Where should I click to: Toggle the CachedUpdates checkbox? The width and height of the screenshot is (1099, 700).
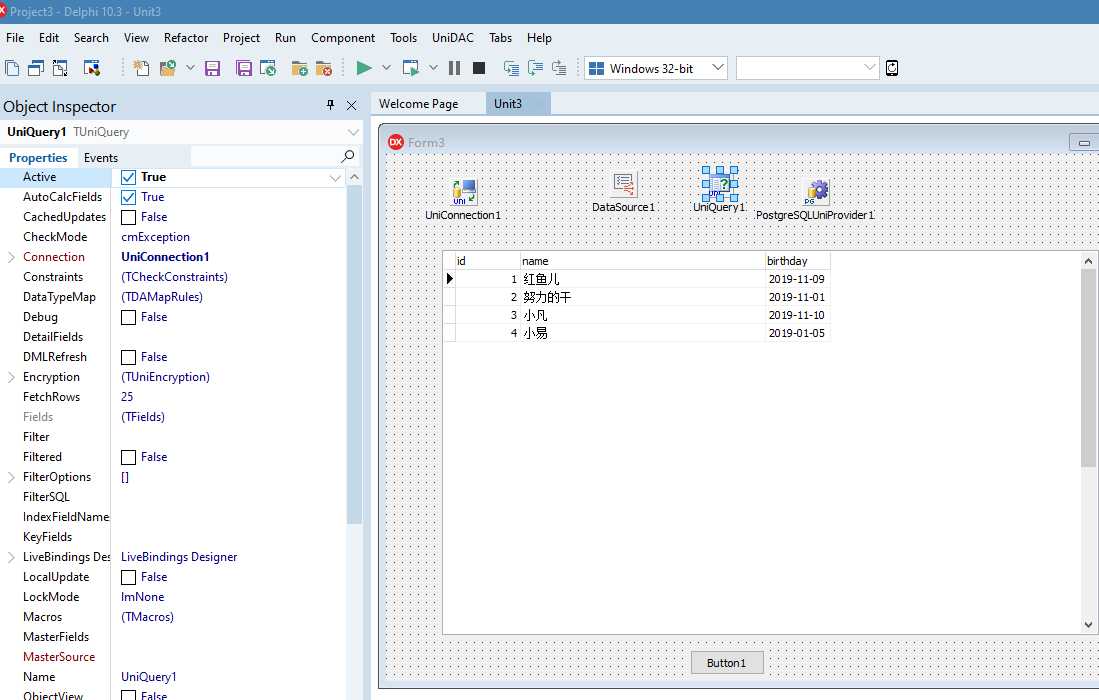128,217
